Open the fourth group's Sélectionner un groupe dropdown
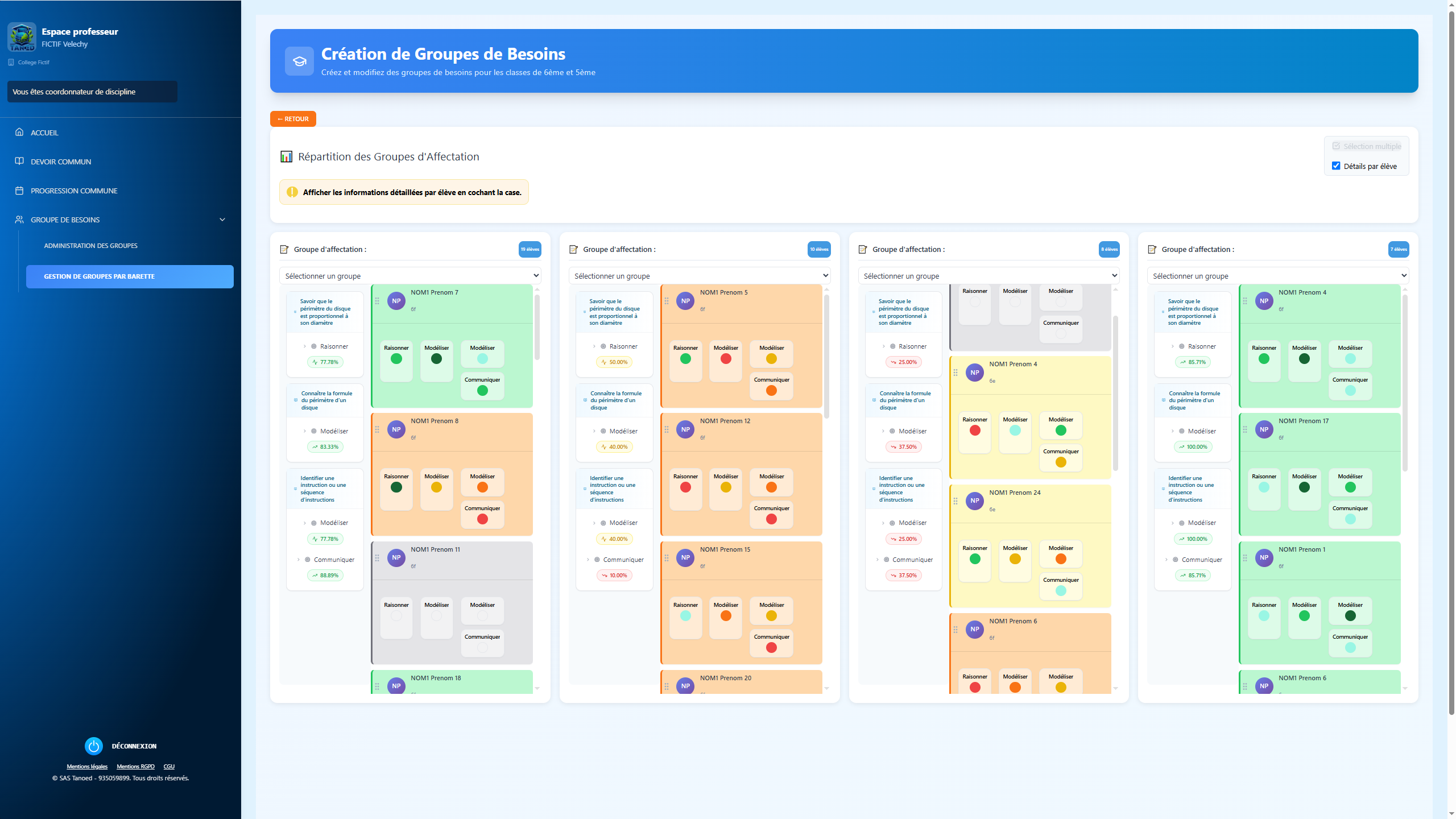This screenshot has height=819, width=1456. click(1277, 276)
